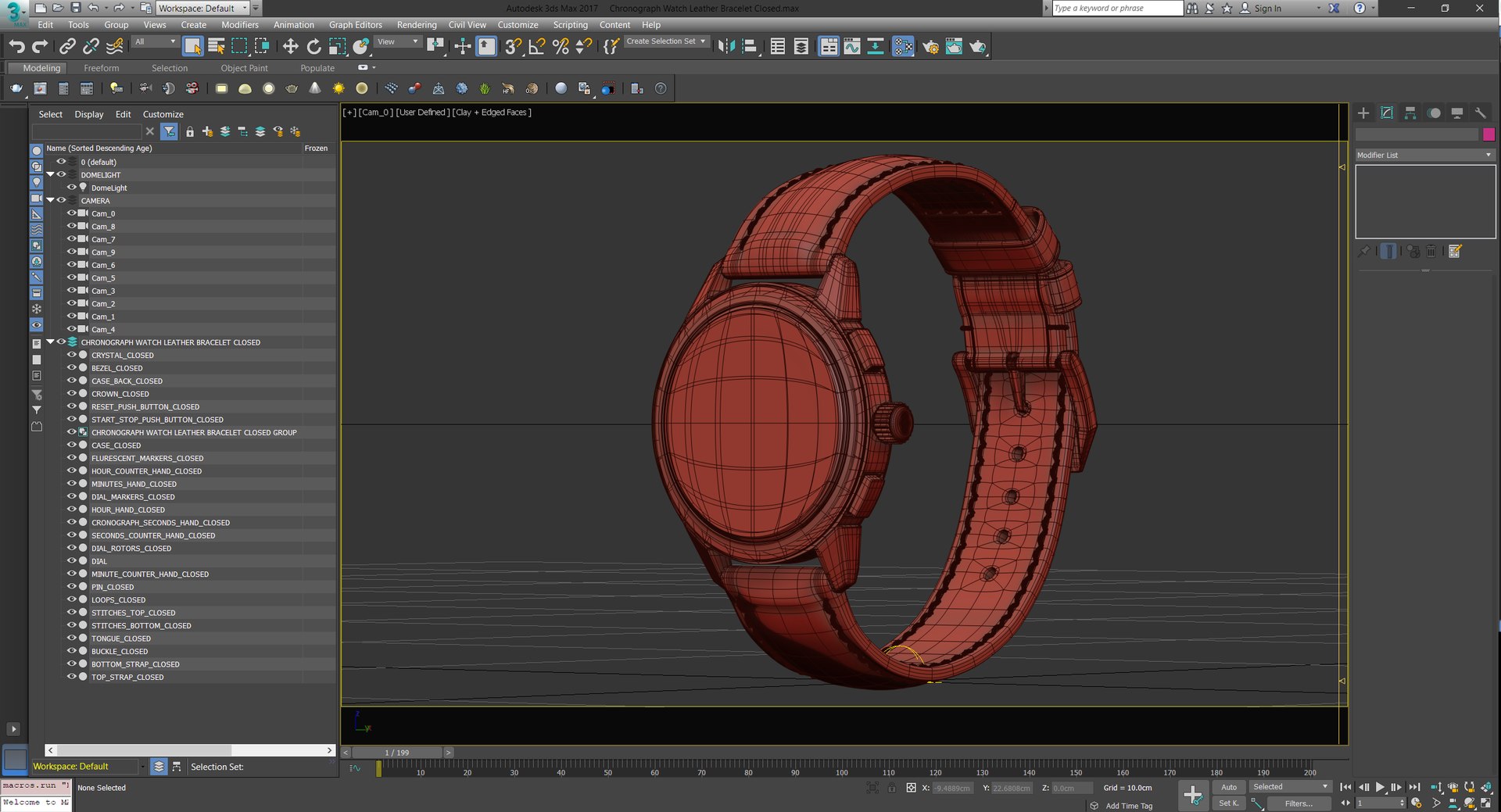Hide the DomeLight object using its eye icon
This screenshot has height=812, width=1501.
[x=71, y=188]
